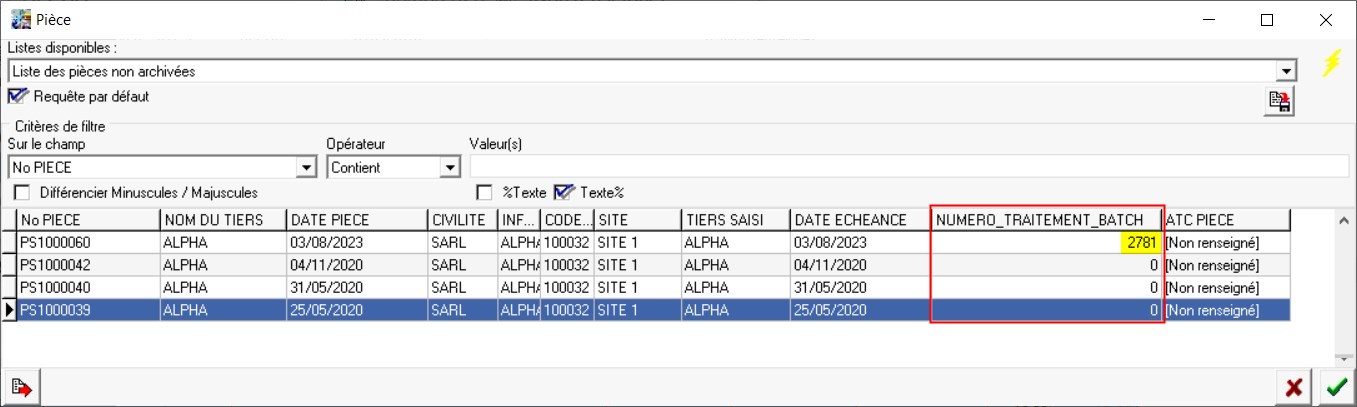
Task: Open the Opérateur Contient dropdown
Action: [x=450, y=168]
